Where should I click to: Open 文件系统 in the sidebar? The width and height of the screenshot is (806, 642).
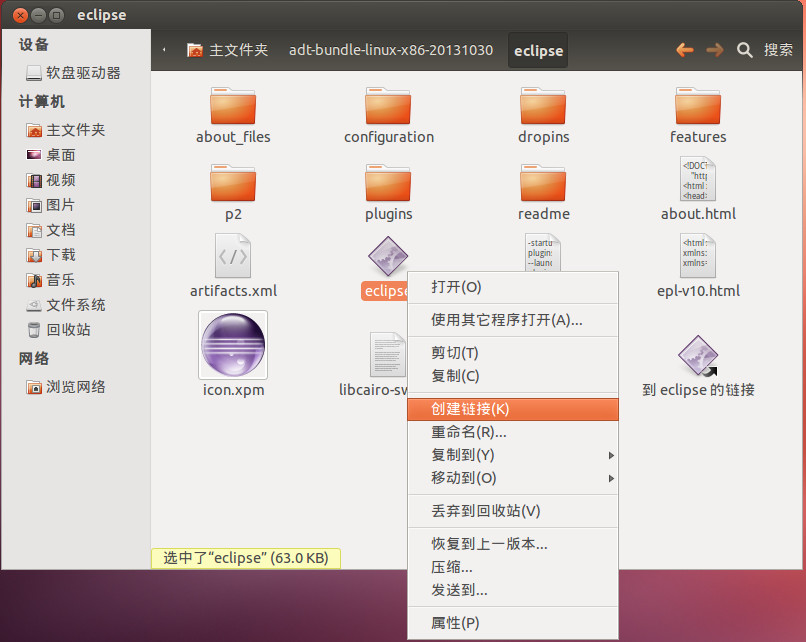point(74,305)
